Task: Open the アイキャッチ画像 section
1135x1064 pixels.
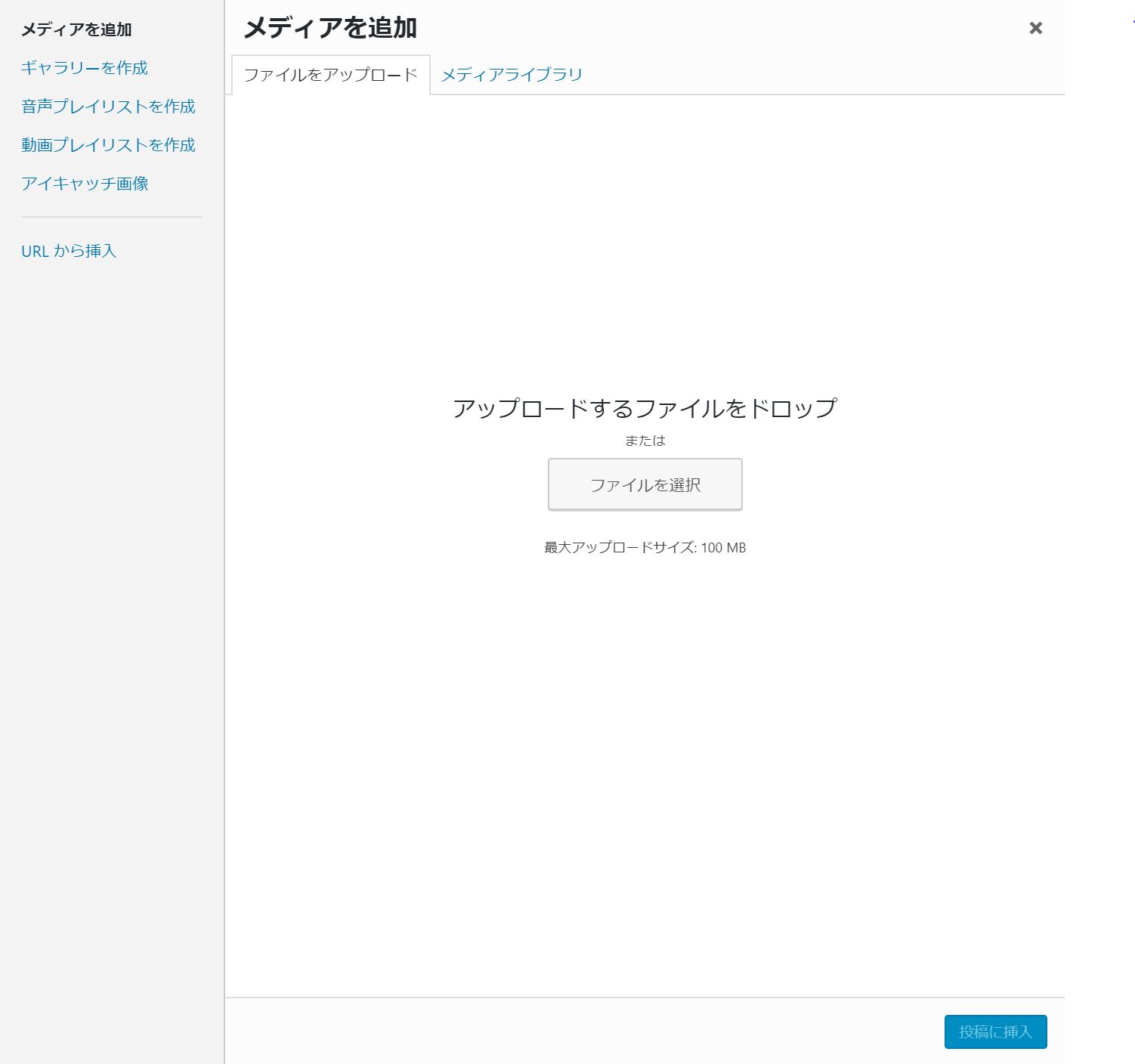Action: (x=85, y=184)
